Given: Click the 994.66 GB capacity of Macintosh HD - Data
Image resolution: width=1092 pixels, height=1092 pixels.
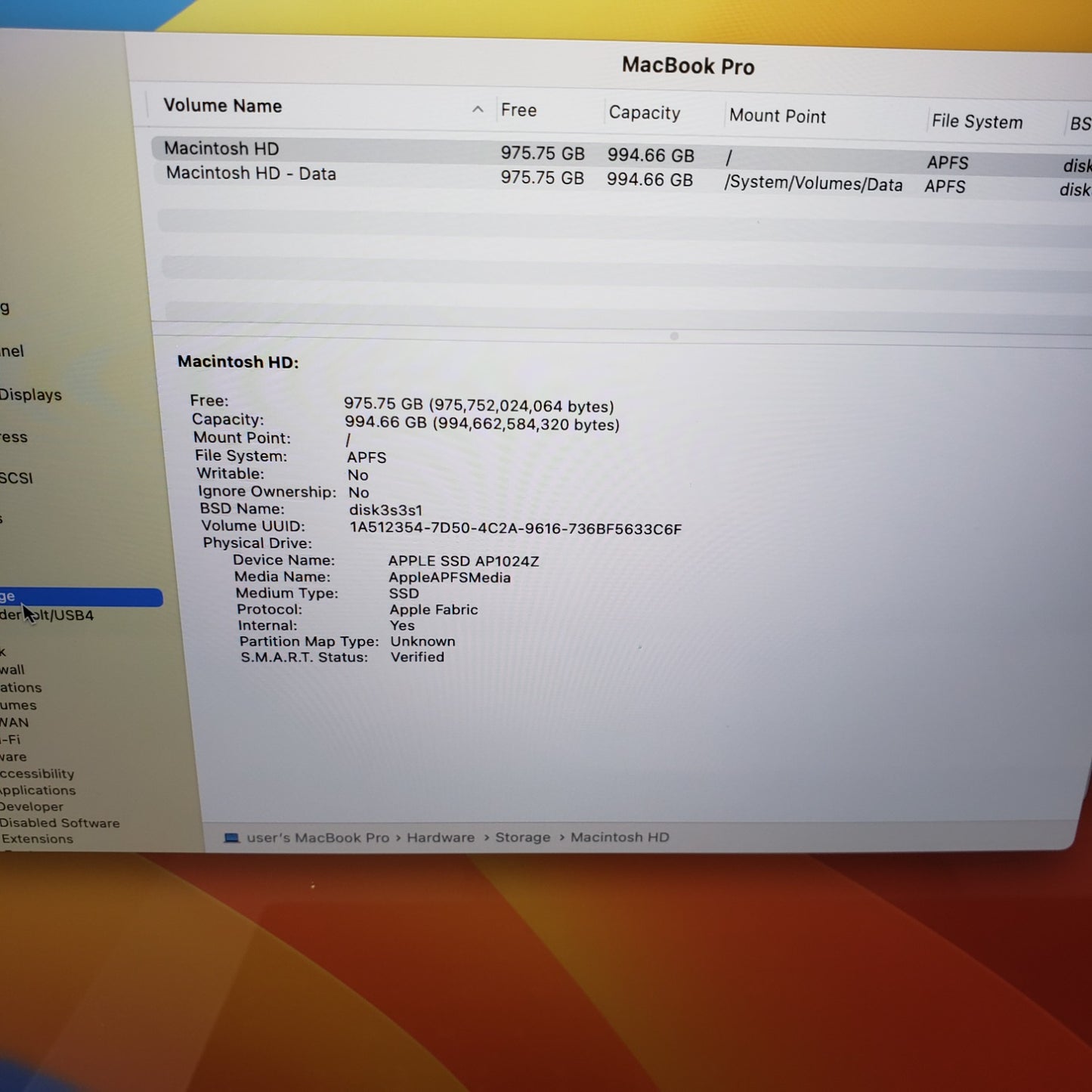Looking at the screenshot, I should click(650, 180).
